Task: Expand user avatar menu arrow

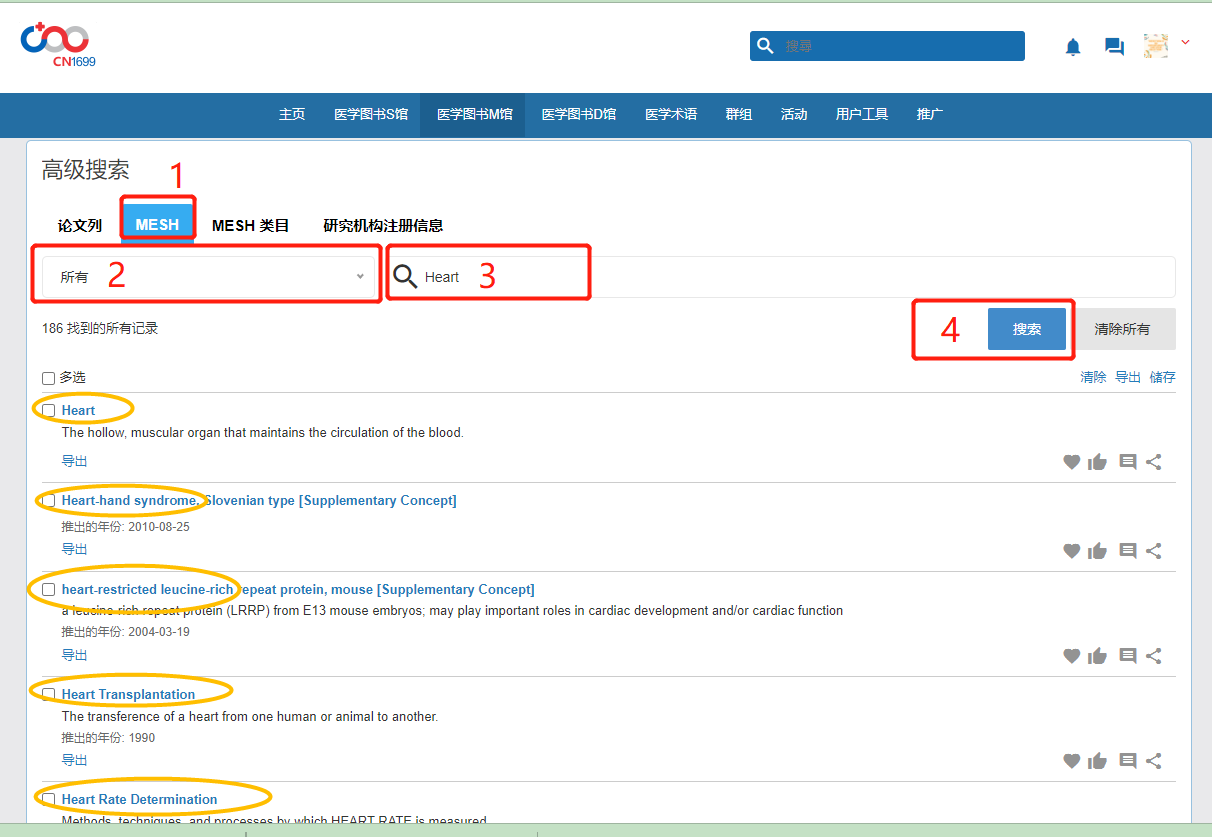Action: click(x=1186, y=42)
